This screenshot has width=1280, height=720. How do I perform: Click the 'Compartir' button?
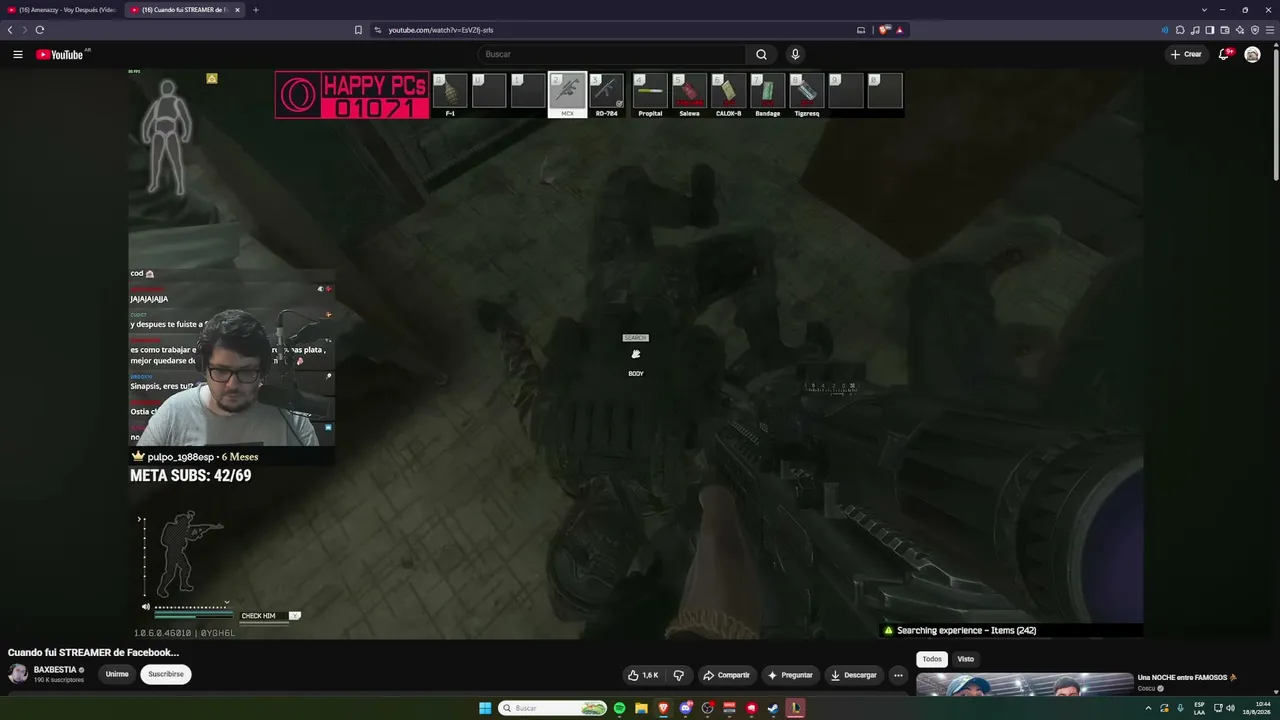click(x=726, y=675)
